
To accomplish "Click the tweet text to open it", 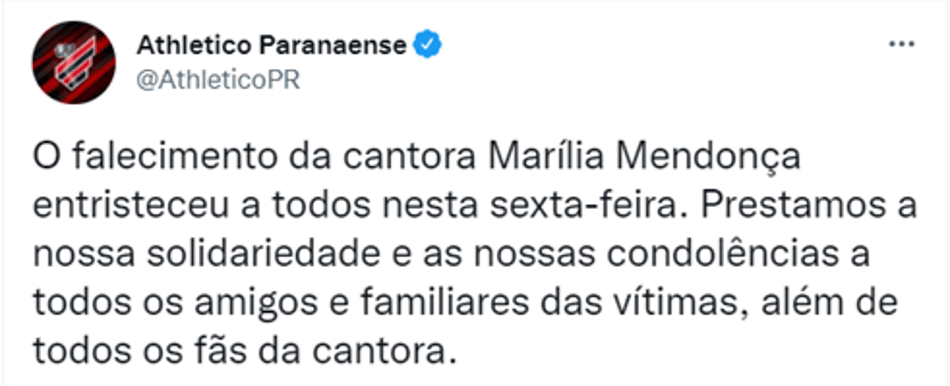I will click(x=475, y=253).
